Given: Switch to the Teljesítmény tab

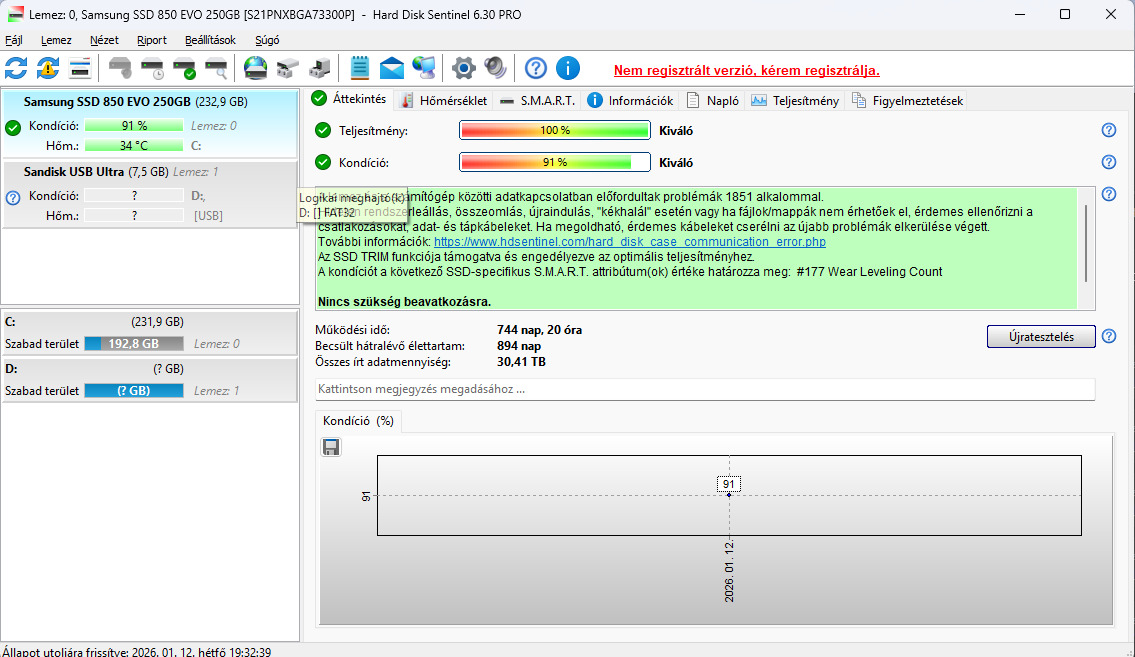Looking at the screenshot, I should [x=796, y=101].
